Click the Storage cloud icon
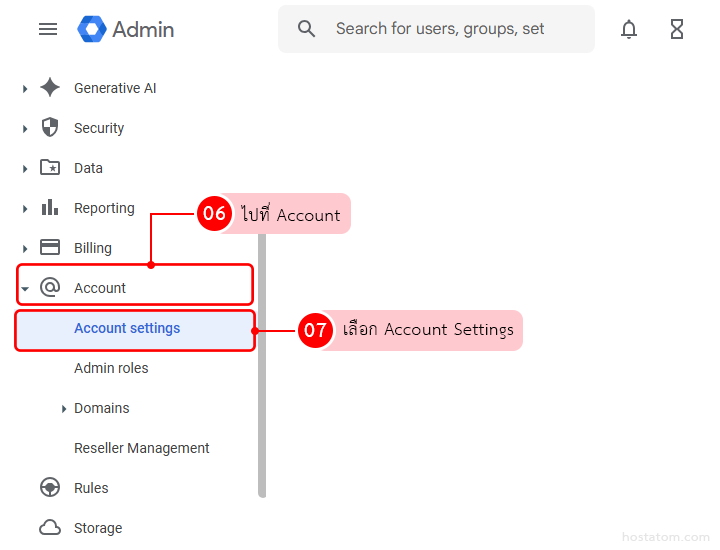The width and height of the screenshot is (720, 550). pyautogui.click(x=50, y=528)
